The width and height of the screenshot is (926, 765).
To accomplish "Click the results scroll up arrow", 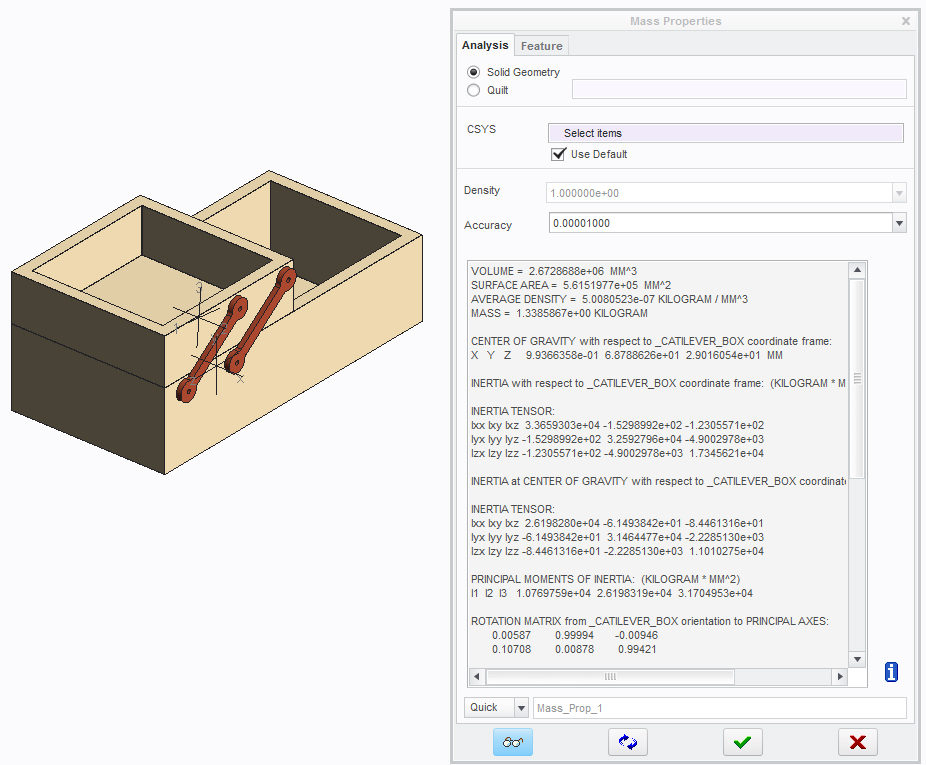I will (x=857, y=270).
